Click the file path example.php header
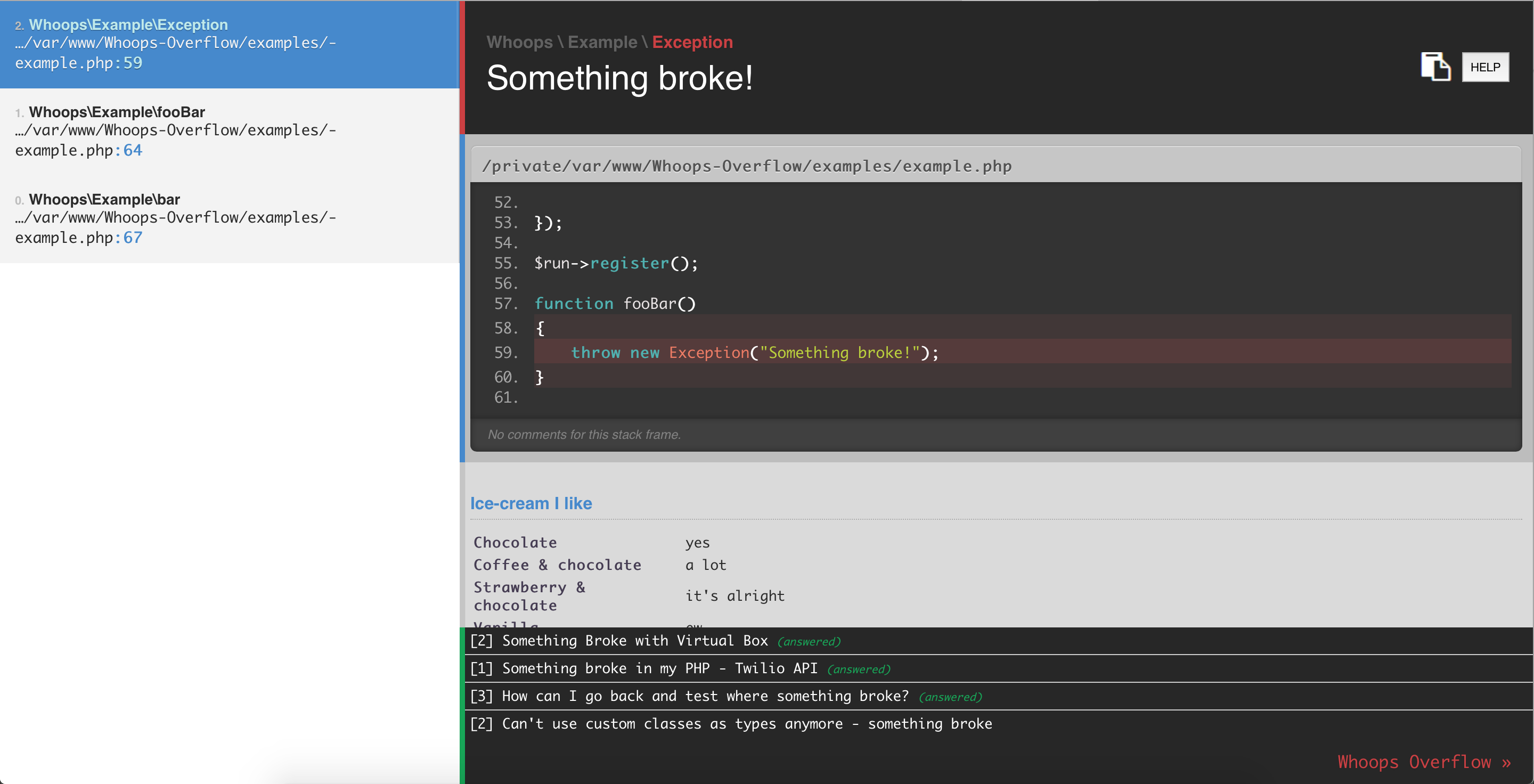Image resolution: width=1534 pixels, height=784 pixels. pyautogui.click(x=747, y=166)
